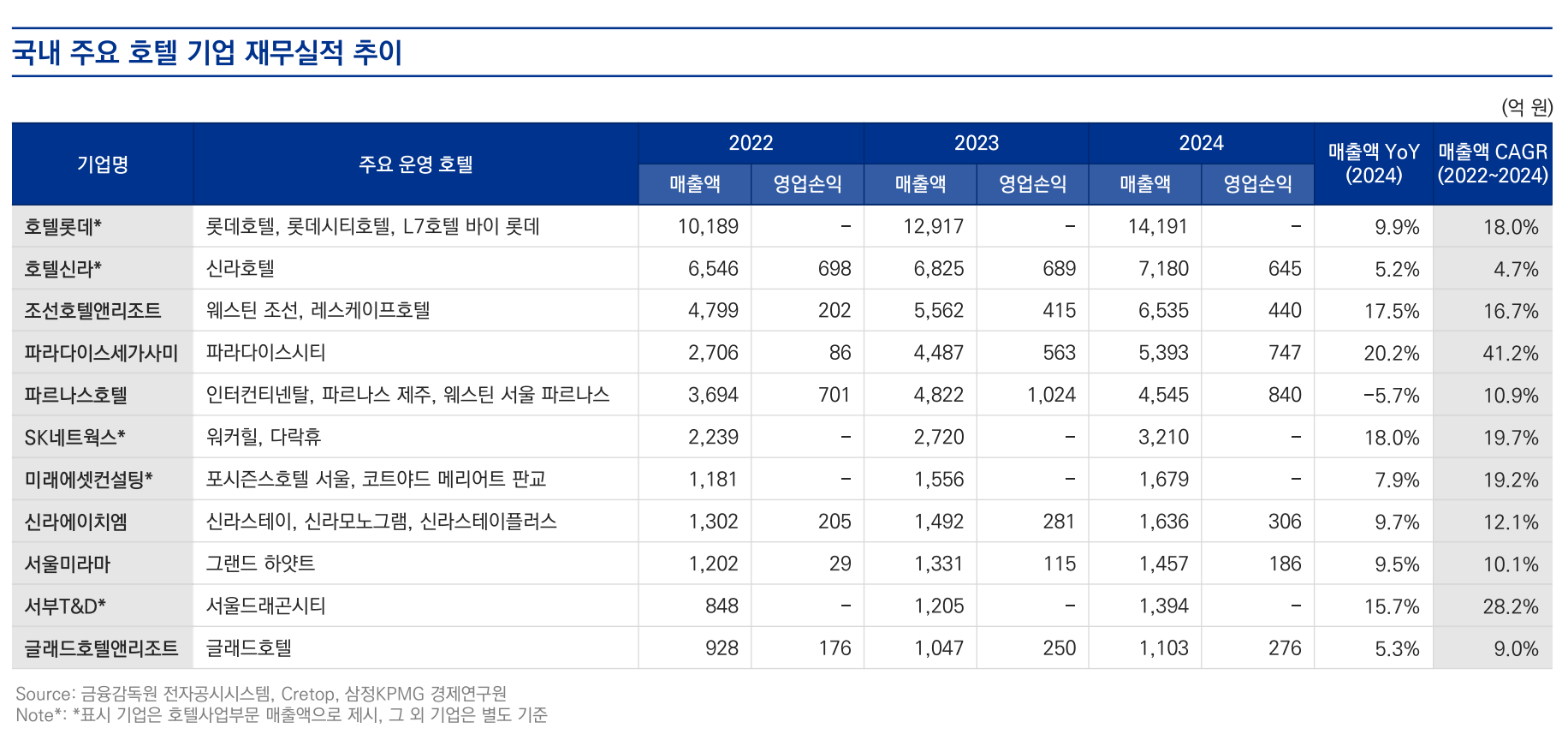Screen dimensions: 1568x734
Task: Select the 41.2% CAGR value
Action: [1510, 353]
